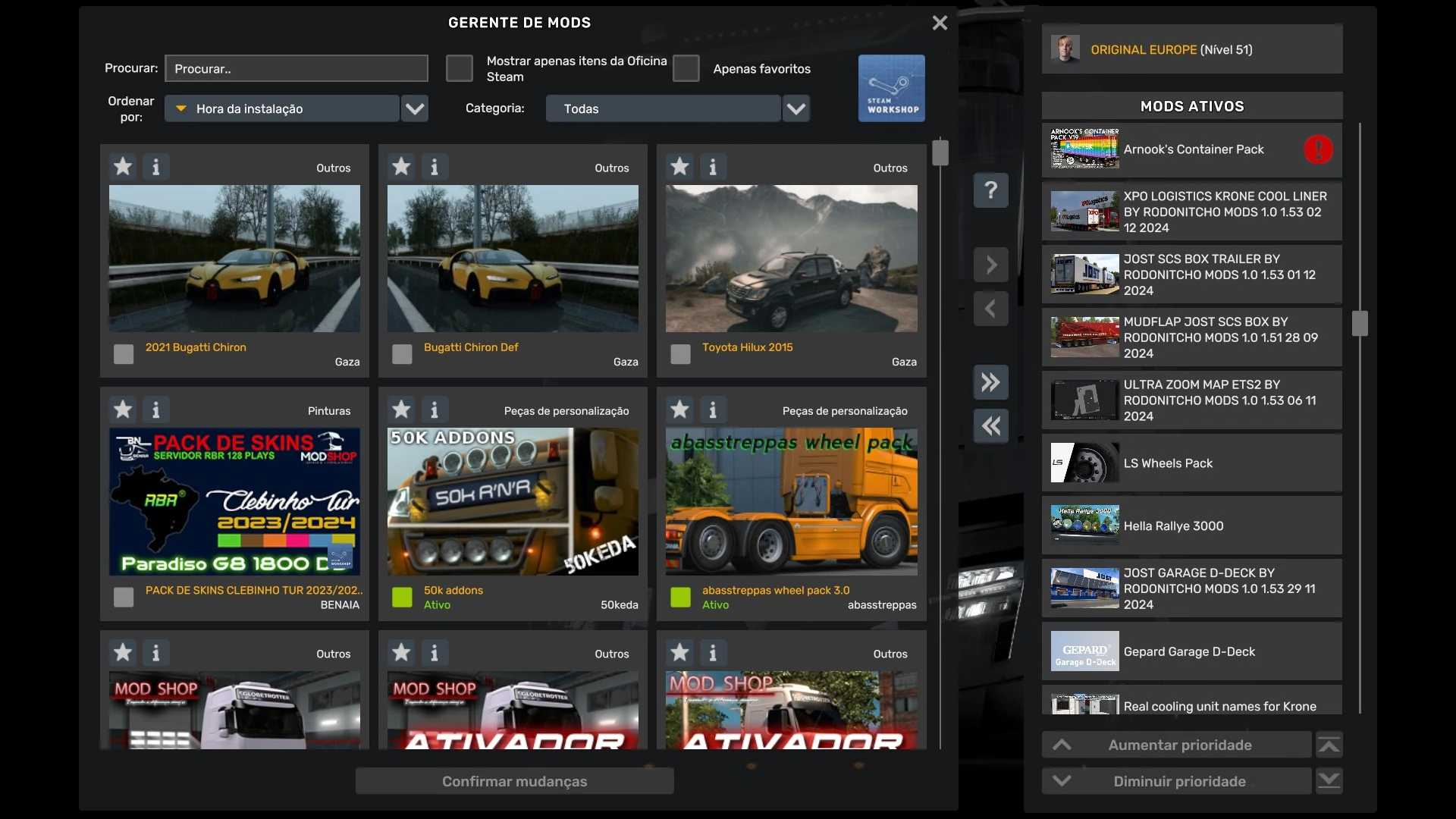Screen dimensions: 1456x819
Task: Disable the active 50k addons checkbox
Action: [402, 597]
